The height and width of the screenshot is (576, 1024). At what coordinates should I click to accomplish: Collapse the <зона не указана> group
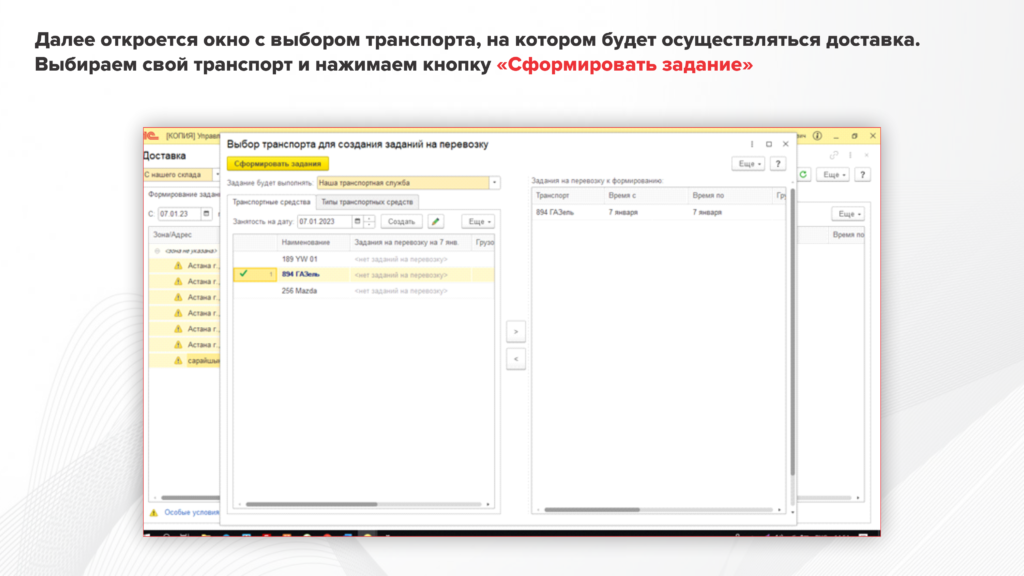tap(157, 251)
